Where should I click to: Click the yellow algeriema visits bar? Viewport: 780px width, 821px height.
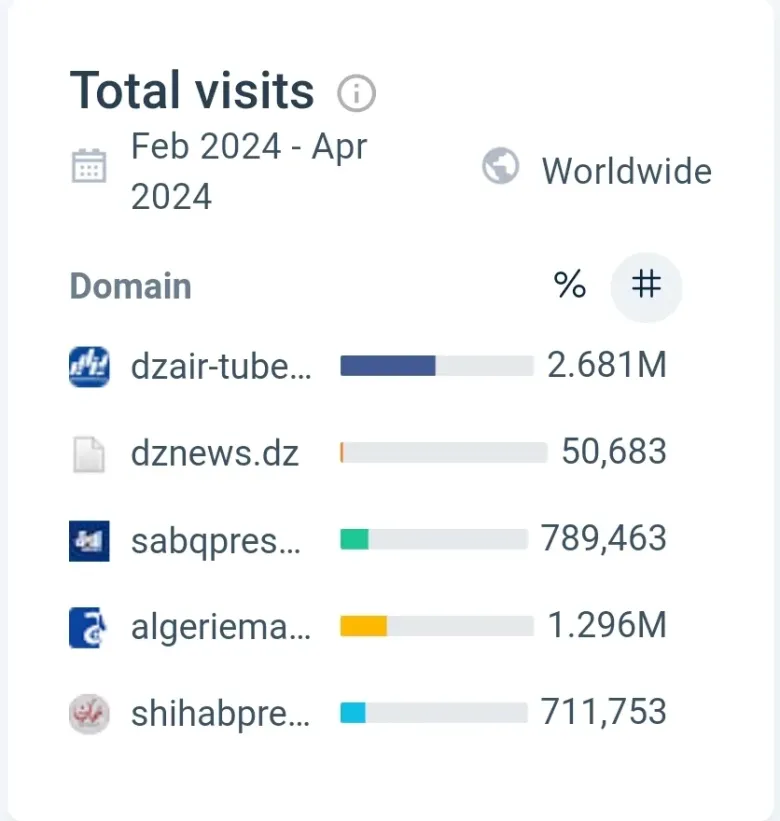point(363,626)
